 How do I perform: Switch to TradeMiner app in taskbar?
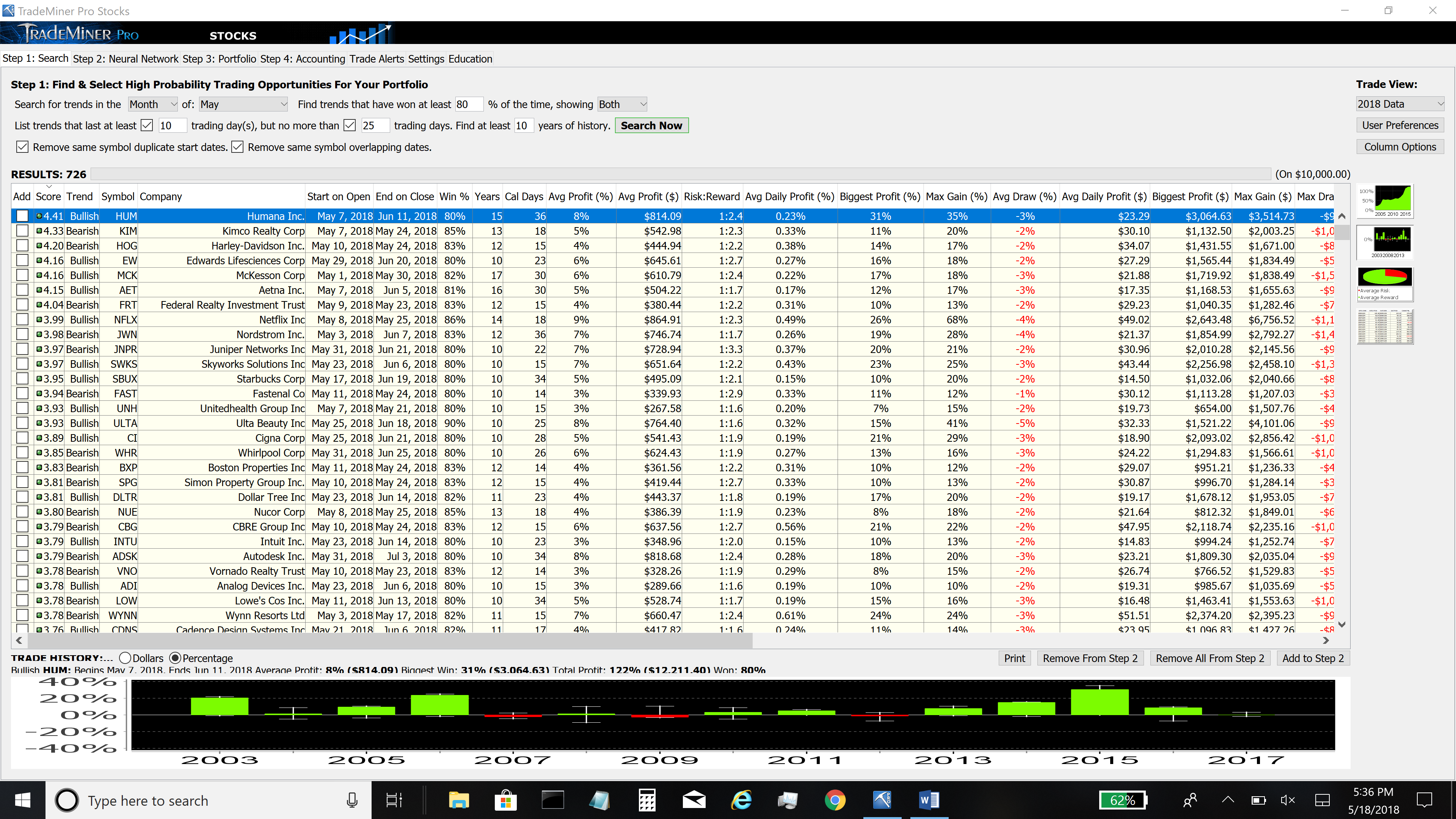coord(882,800)
